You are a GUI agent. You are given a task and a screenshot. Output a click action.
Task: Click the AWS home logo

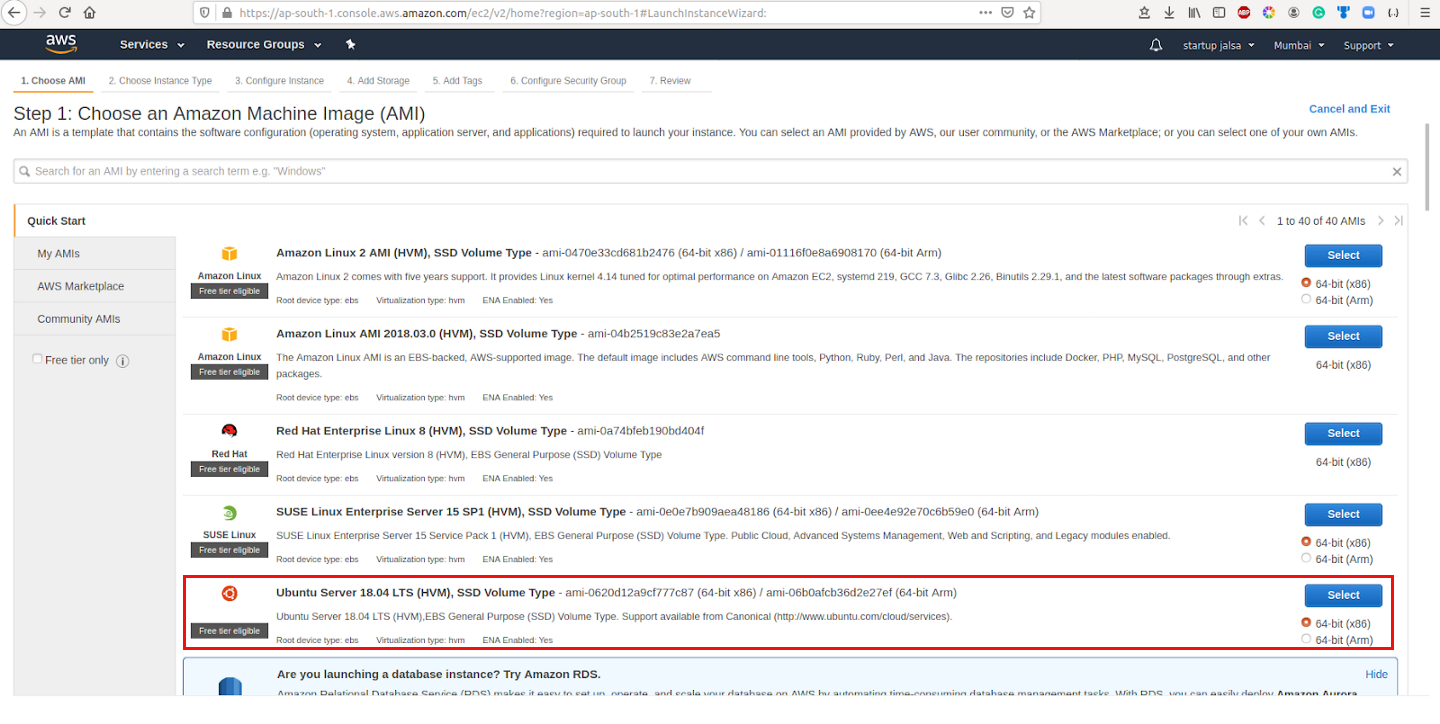pos(60,43)
